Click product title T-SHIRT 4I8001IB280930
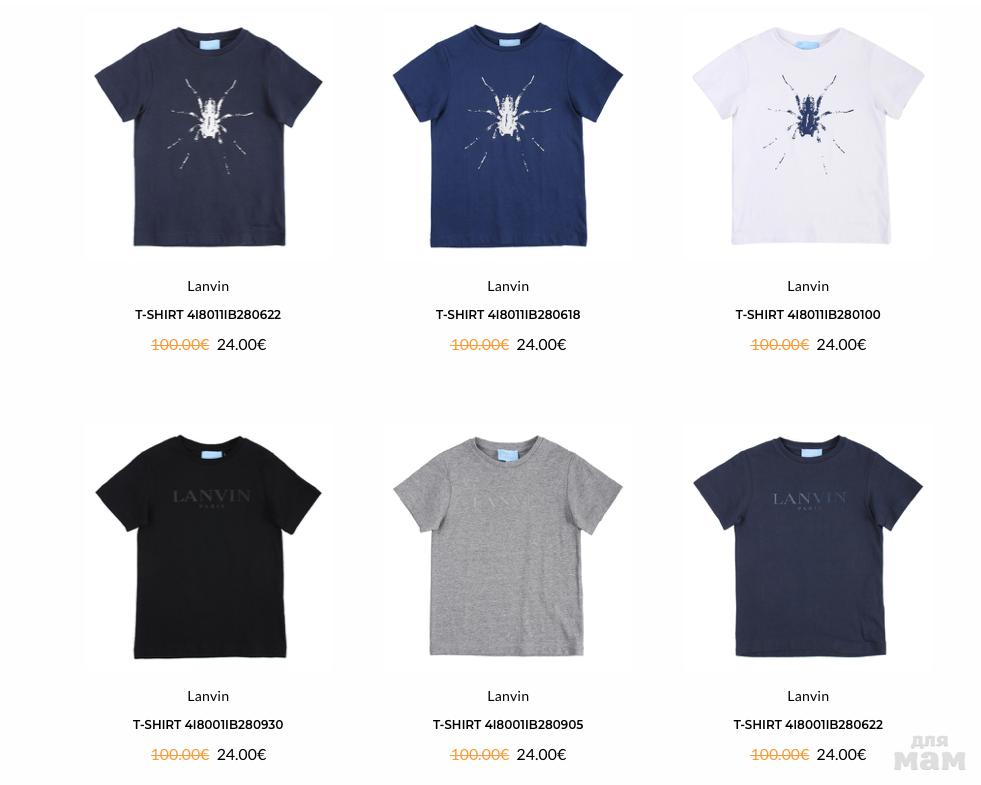Screen dimensions: 981x785 coord(208,725)
